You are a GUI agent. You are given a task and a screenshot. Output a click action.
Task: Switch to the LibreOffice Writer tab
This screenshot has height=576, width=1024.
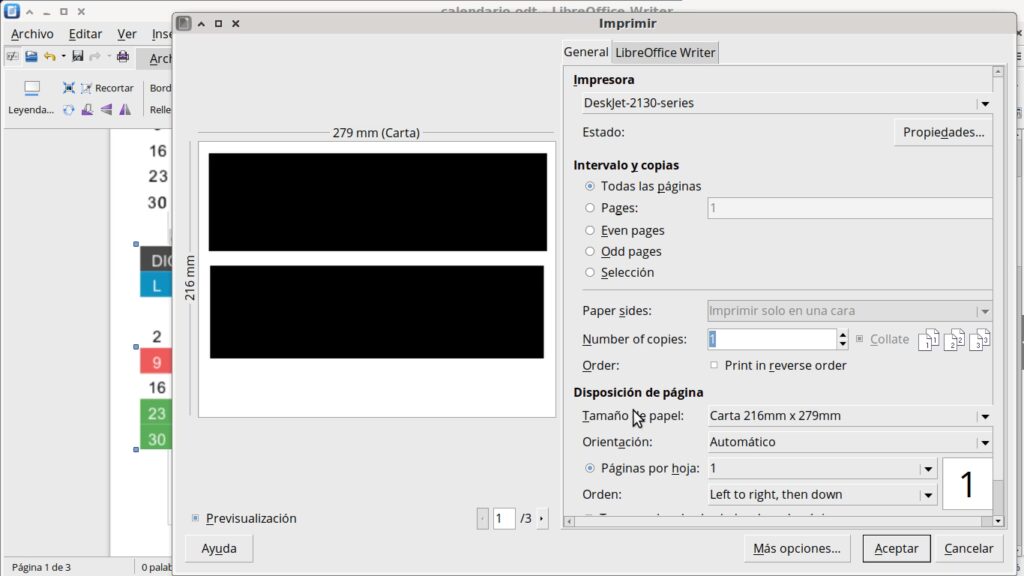point(665,52)
